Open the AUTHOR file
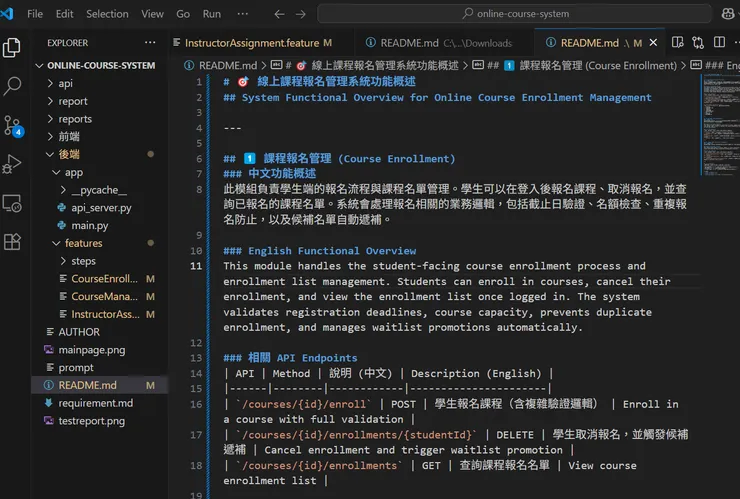Screen dimensions: 740x499 tap(79, 332)
